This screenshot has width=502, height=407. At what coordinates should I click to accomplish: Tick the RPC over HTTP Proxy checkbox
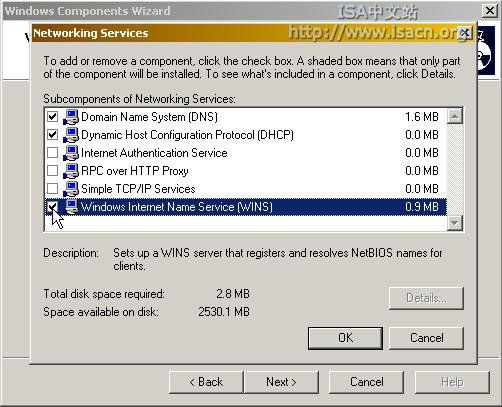[x=52, y=171]
